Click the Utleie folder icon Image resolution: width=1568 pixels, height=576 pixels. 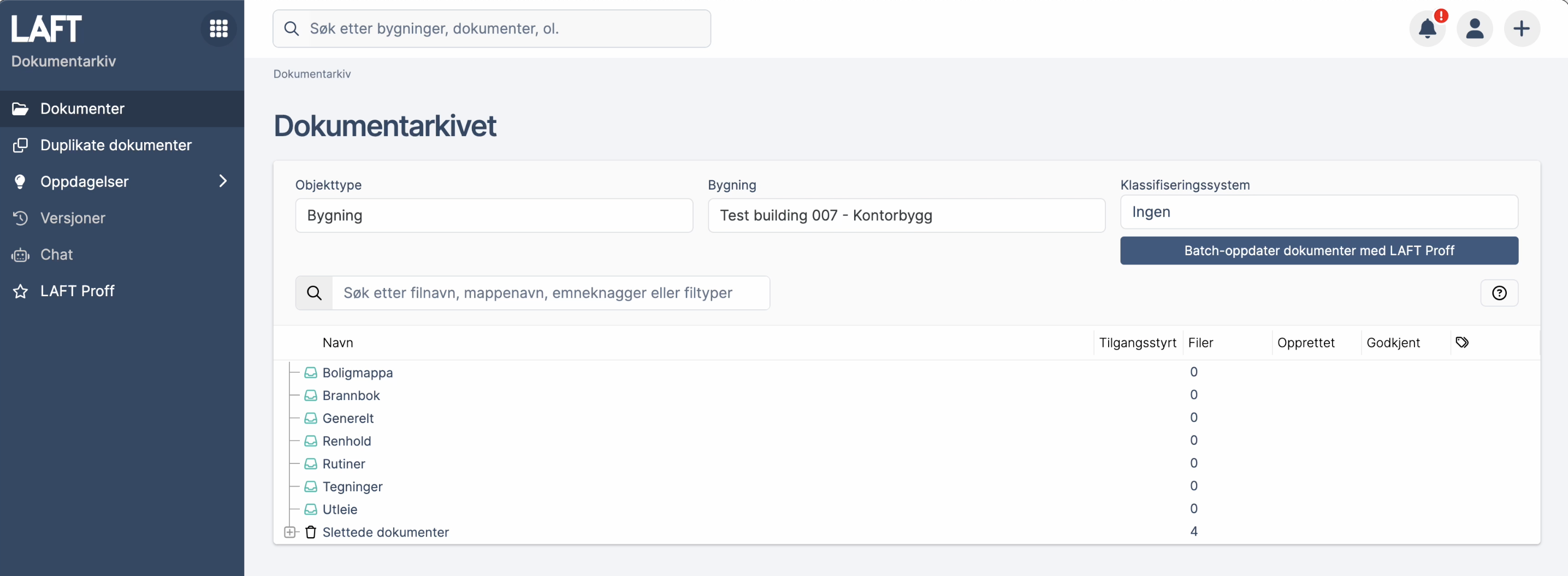(310, 509)
